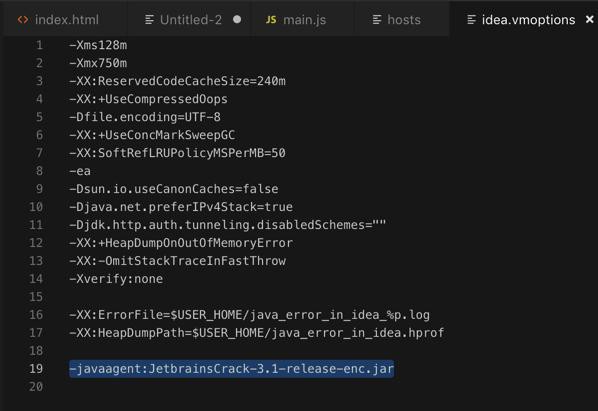This screenshot has height=411, width=598.
Task: Click line number 19 in the gutter
Action: [36, 369]
